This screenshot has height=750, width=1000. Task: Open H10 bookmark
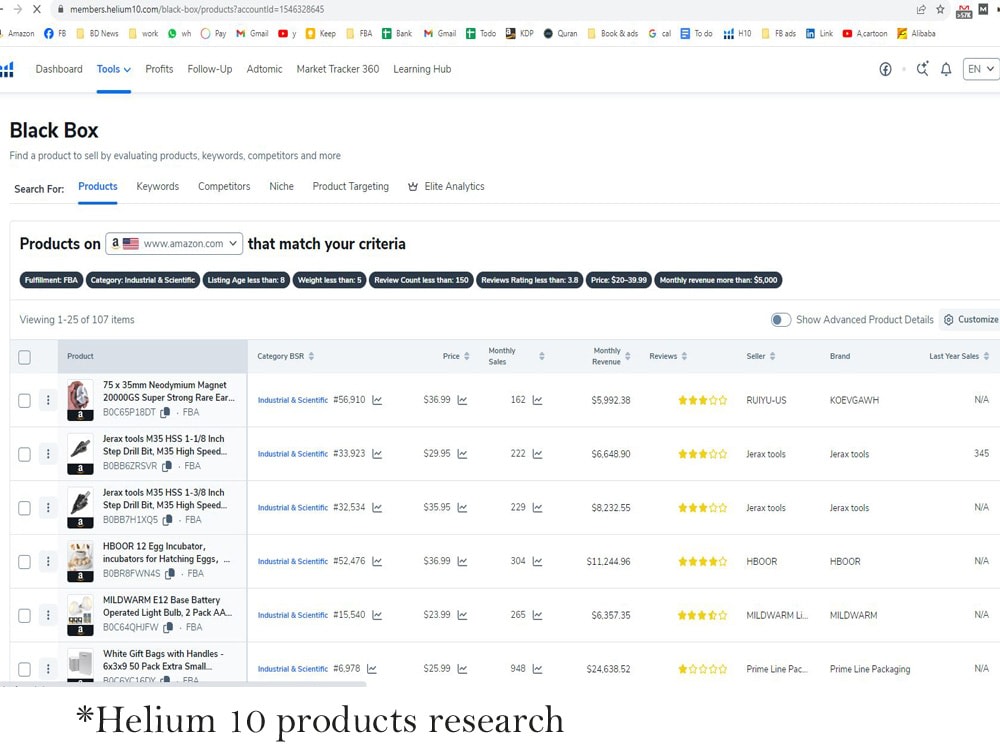[x=737, y=33]
